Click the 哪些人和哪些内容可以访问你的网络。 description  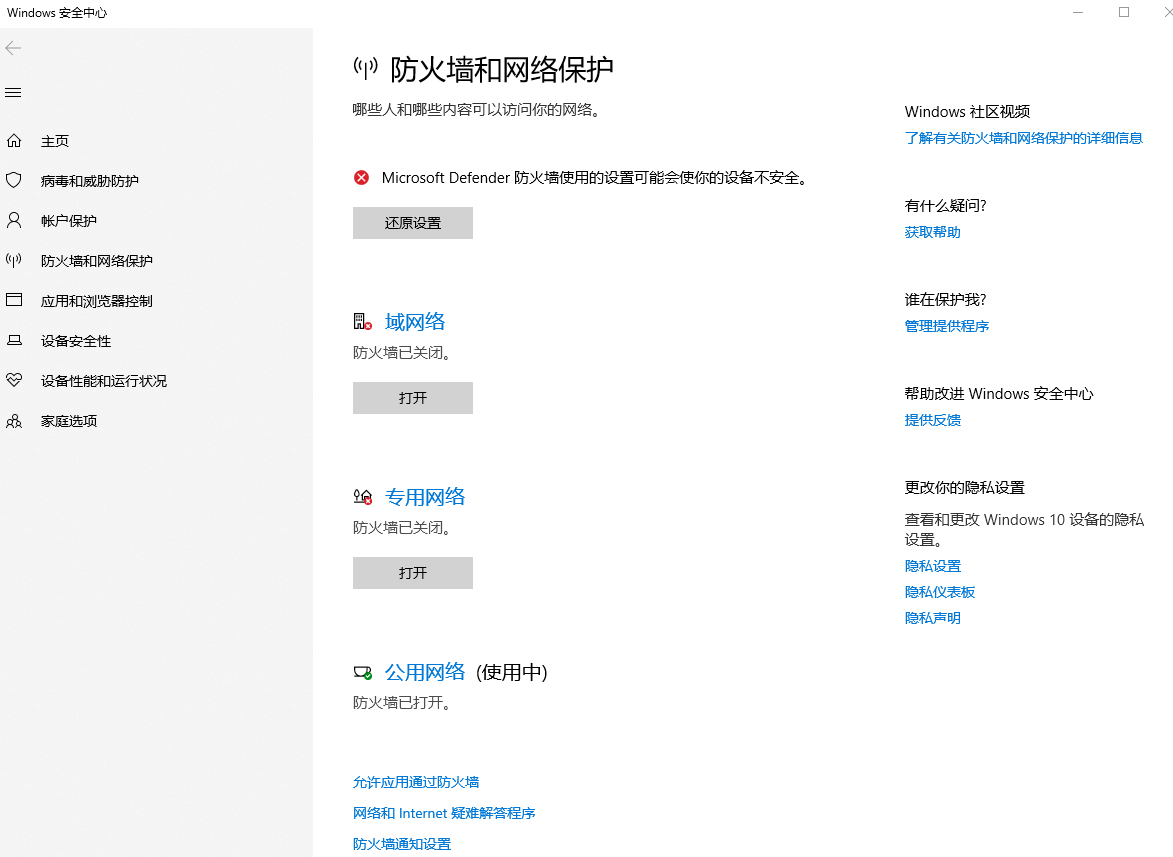coord(477,110)
